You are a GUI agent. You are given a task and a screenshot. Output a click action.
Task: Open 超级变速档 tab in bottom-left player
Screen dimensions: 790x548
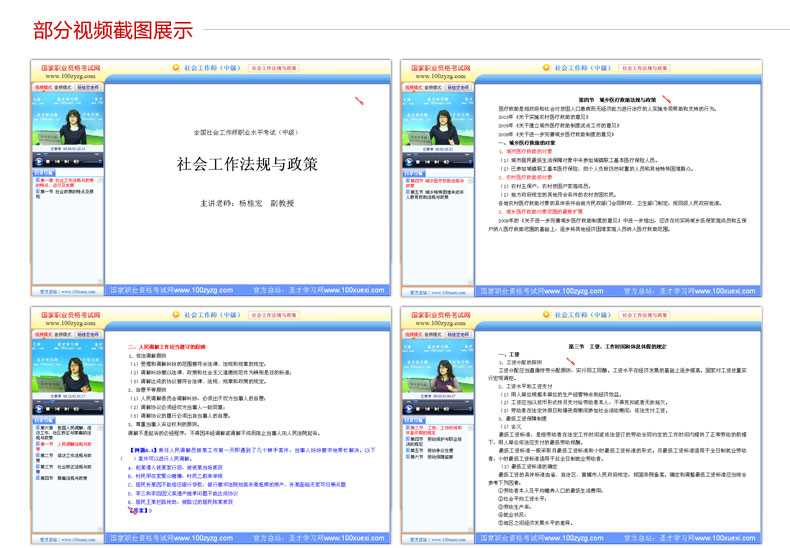(x=90, y=336)
